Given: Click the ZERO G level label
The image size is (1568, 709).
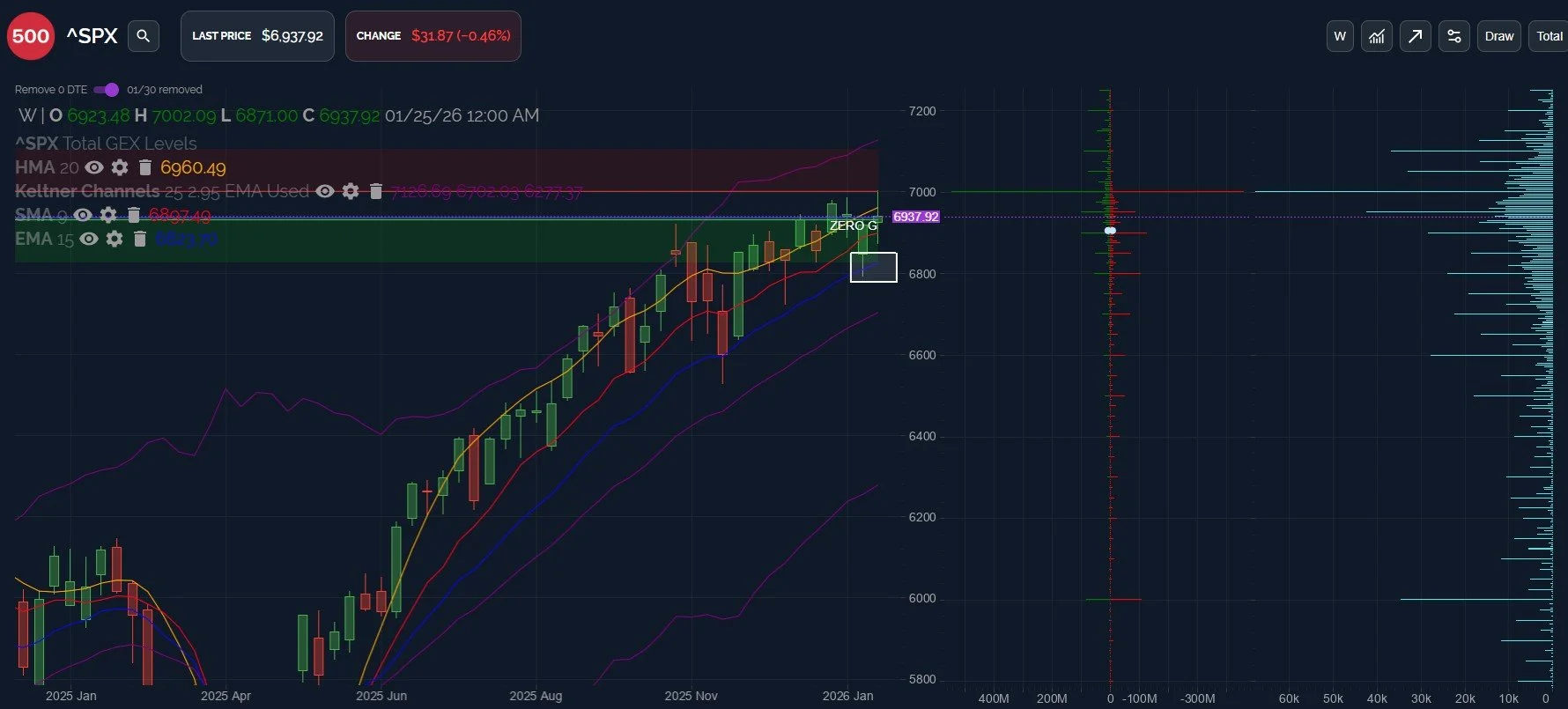Looking at the screenshot, I should point(853,225).
